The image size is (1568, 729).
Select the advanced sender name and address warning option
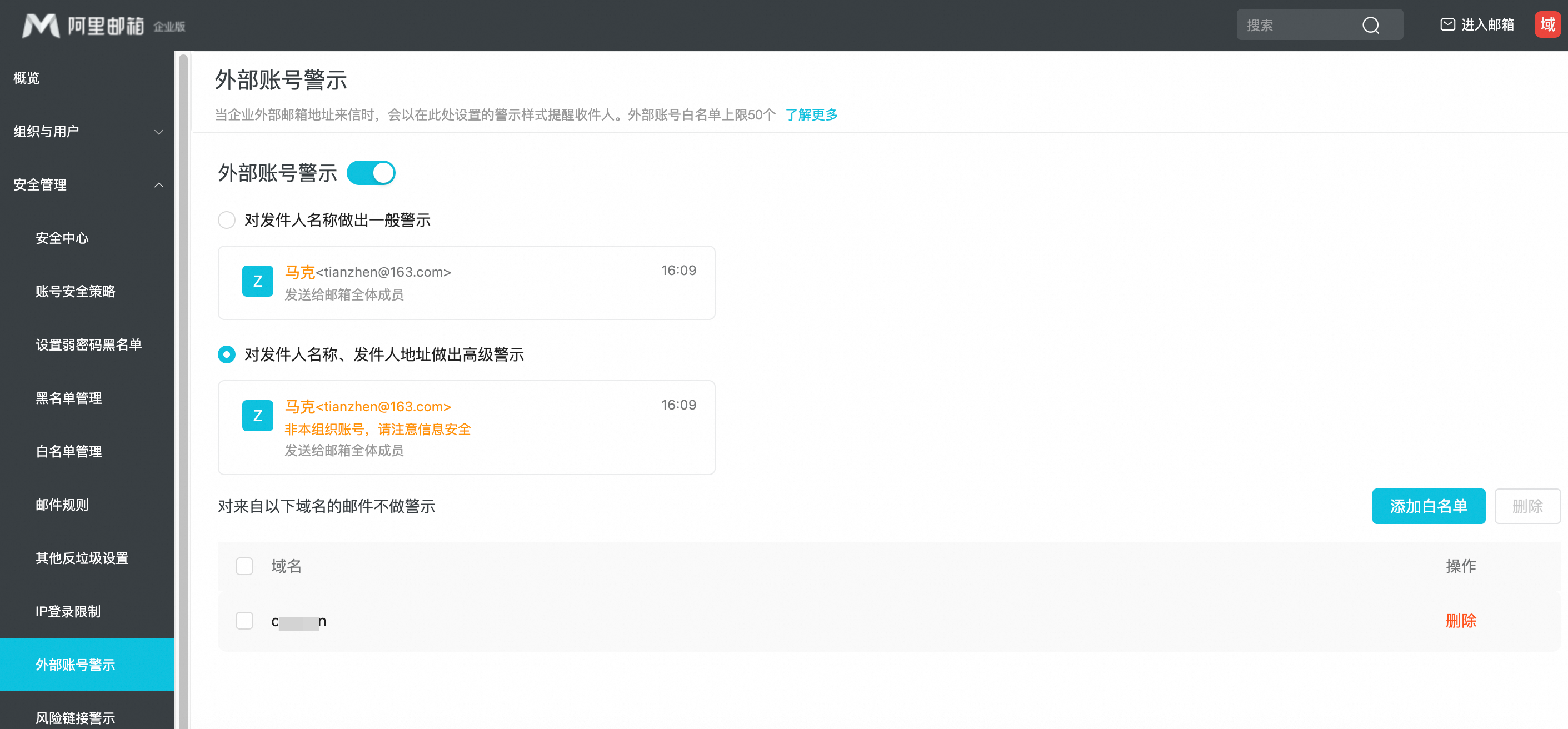click(x=227, y=354)
